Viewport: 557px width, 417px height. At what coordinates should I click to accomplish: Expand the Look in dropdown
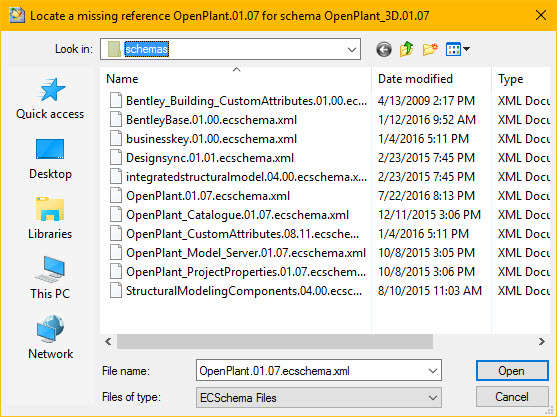[x=352, y=49]
